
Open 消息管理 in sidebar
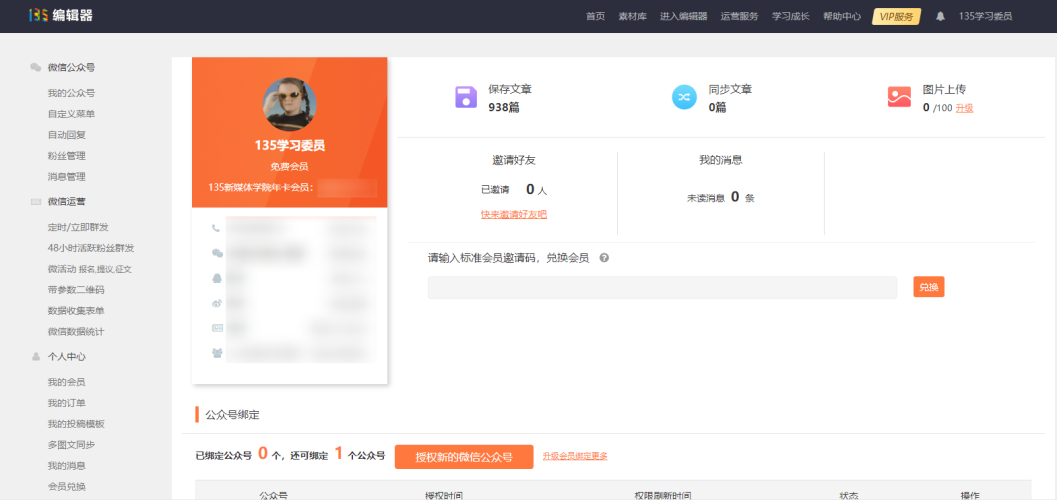point(67,177)
